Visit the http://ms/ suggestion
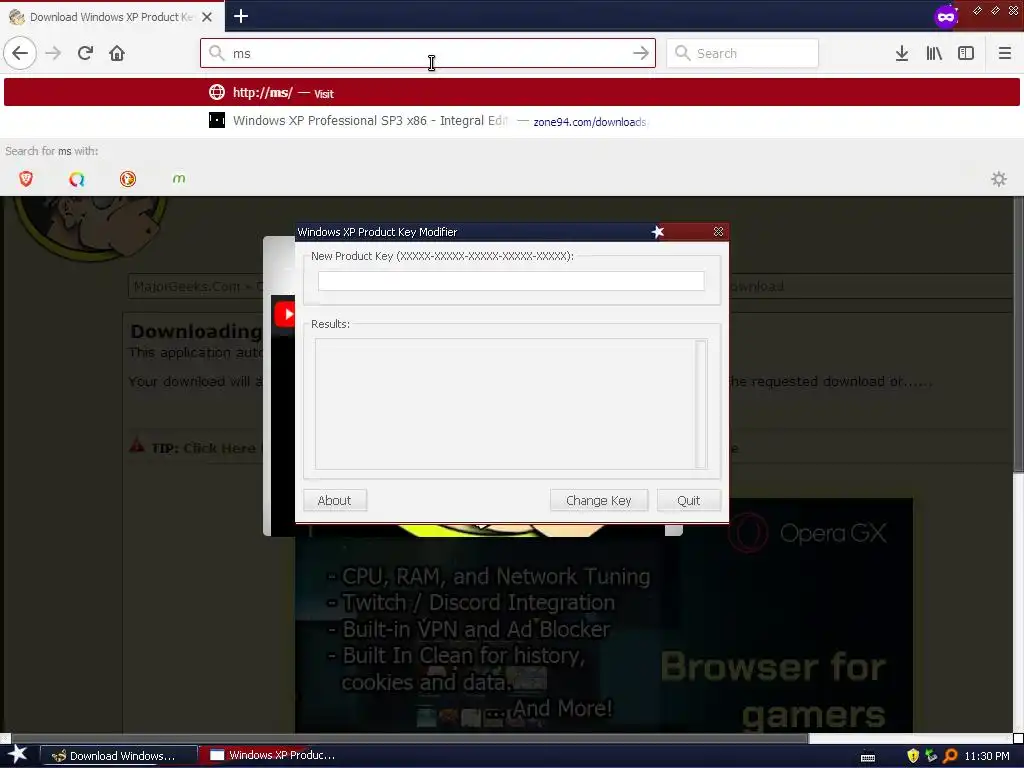The width and height of the screenshot is (1024, 768). click(x=512, y=92)
